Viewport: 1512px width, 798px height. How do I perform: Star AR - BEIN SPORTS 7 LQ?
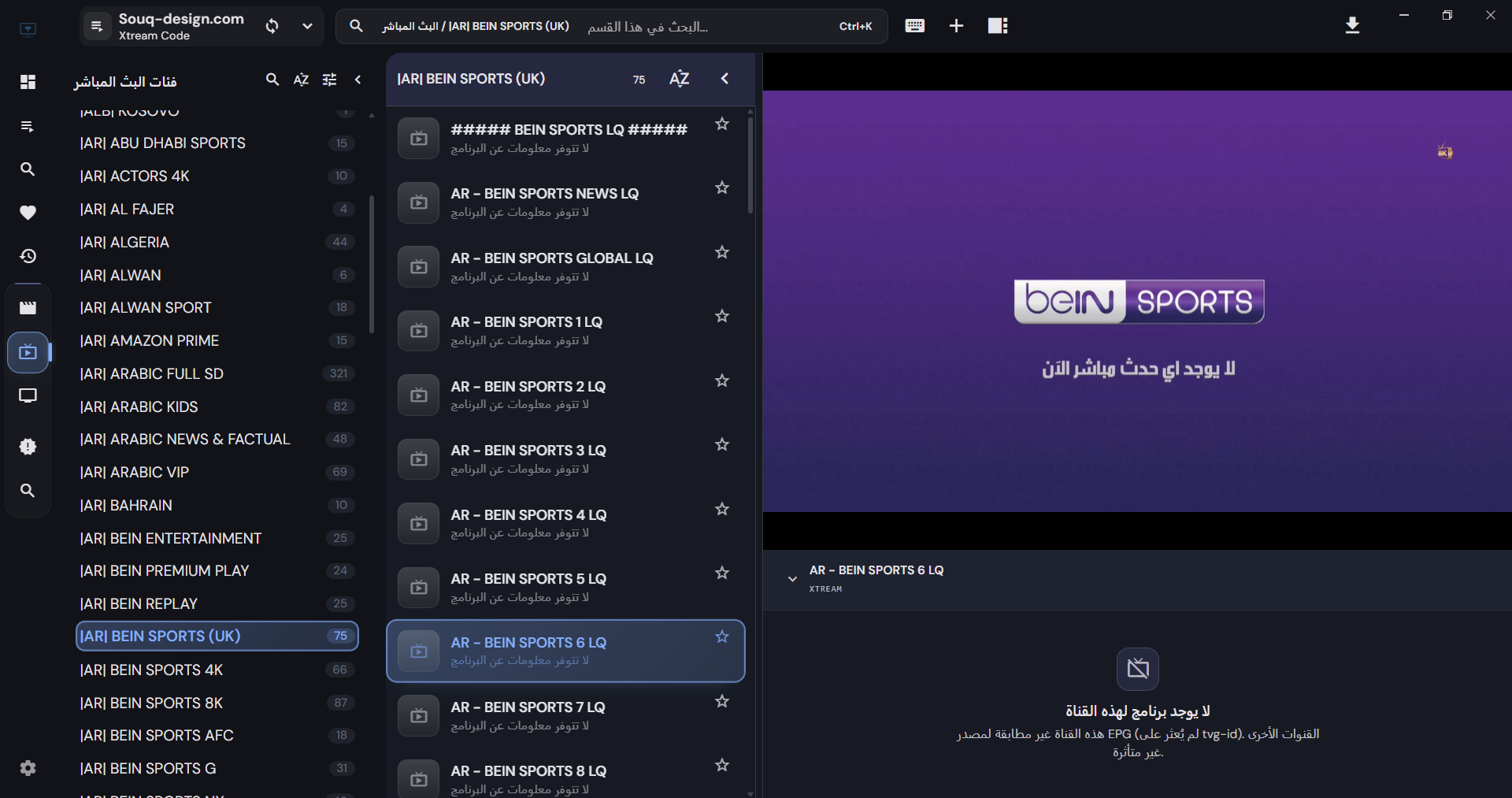click(722, 701)
